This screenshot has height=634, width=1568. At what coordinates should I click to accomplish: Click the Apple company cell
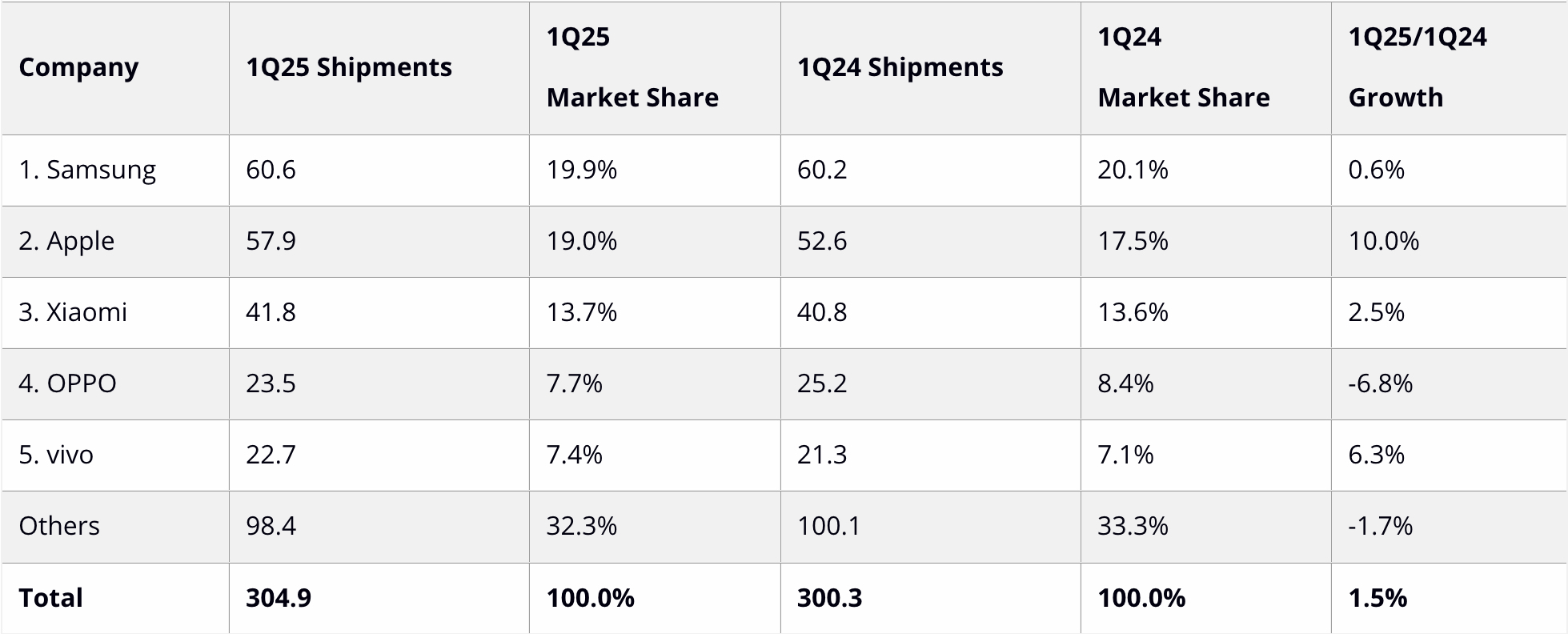click(66, 241)
